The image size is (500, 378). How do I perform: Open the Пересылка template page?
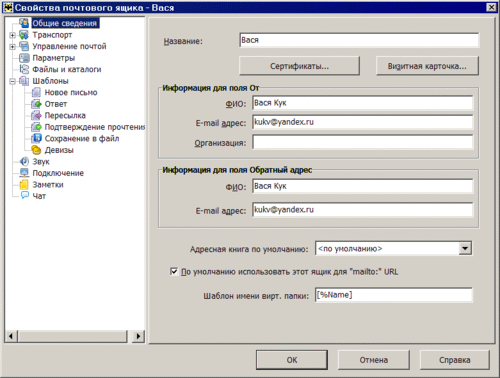[65, 115]
